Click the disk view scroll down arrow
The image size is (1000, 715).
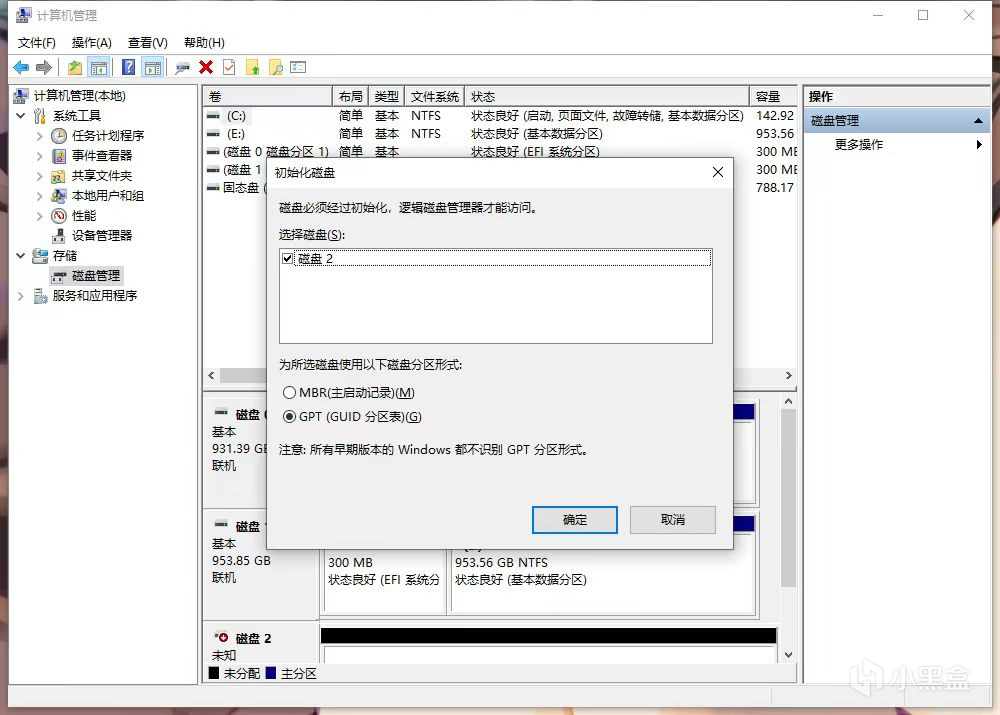(x=788, y=655)
